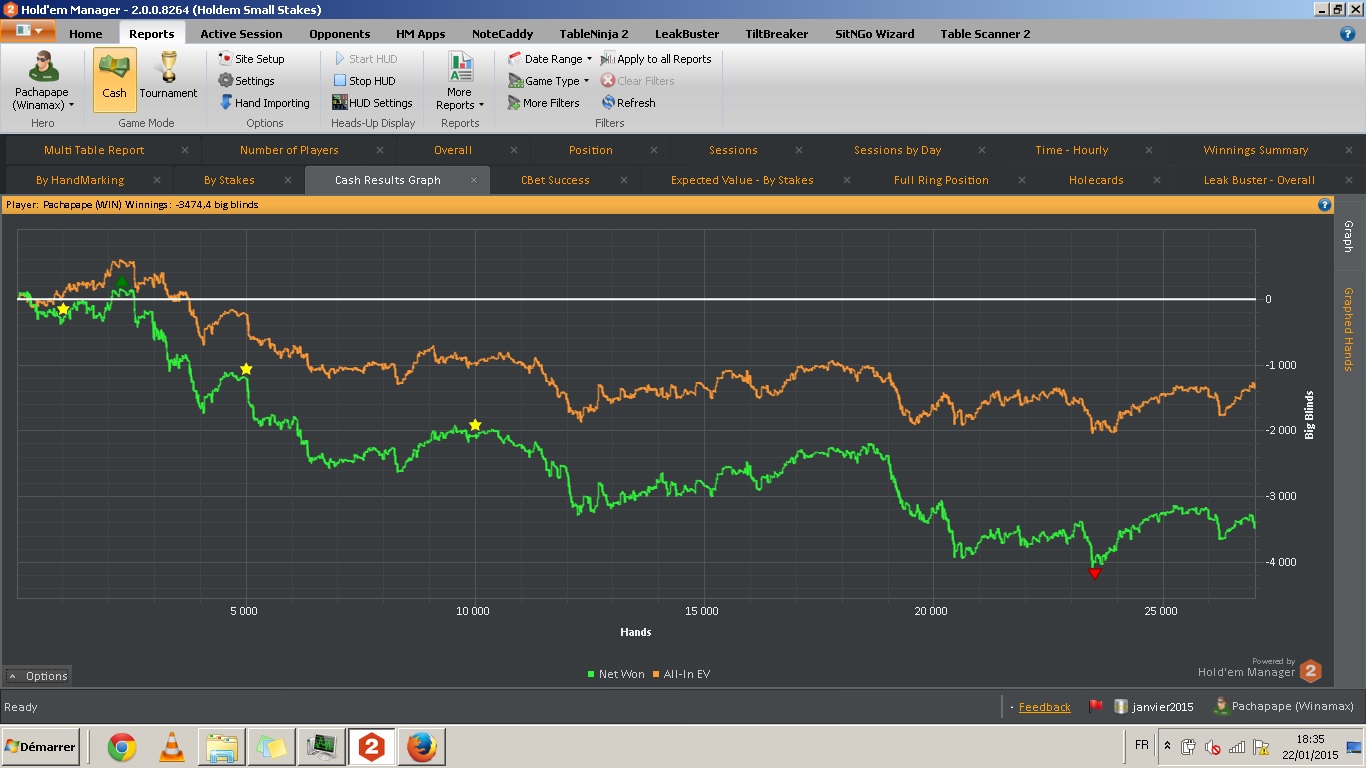This screenshot has height=768, width=1366.
Task: Open the Game Type filter dropdown
Action: 549,81
